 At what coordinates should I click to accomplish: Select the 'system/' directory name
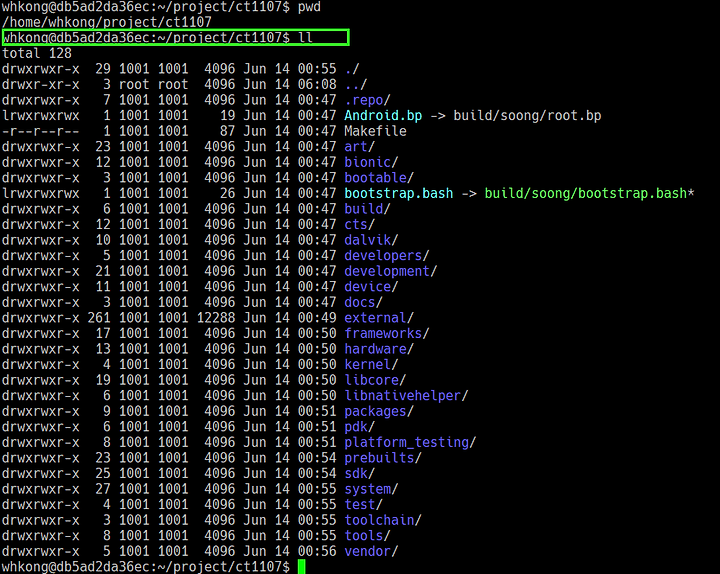click(371, 490)
